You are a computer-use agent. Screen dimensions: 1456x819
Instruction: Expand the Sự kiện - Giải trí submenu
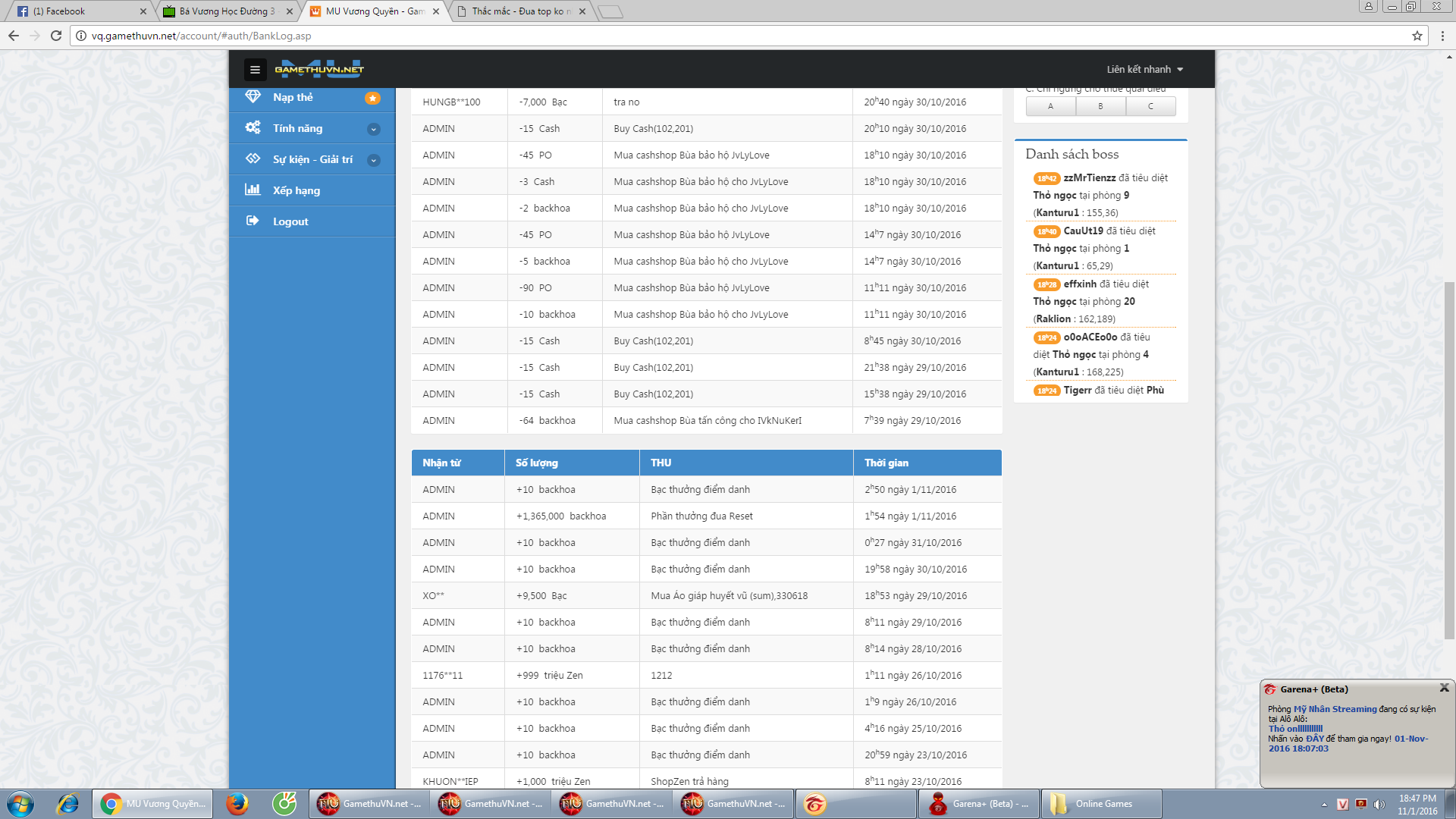point(373,160)
